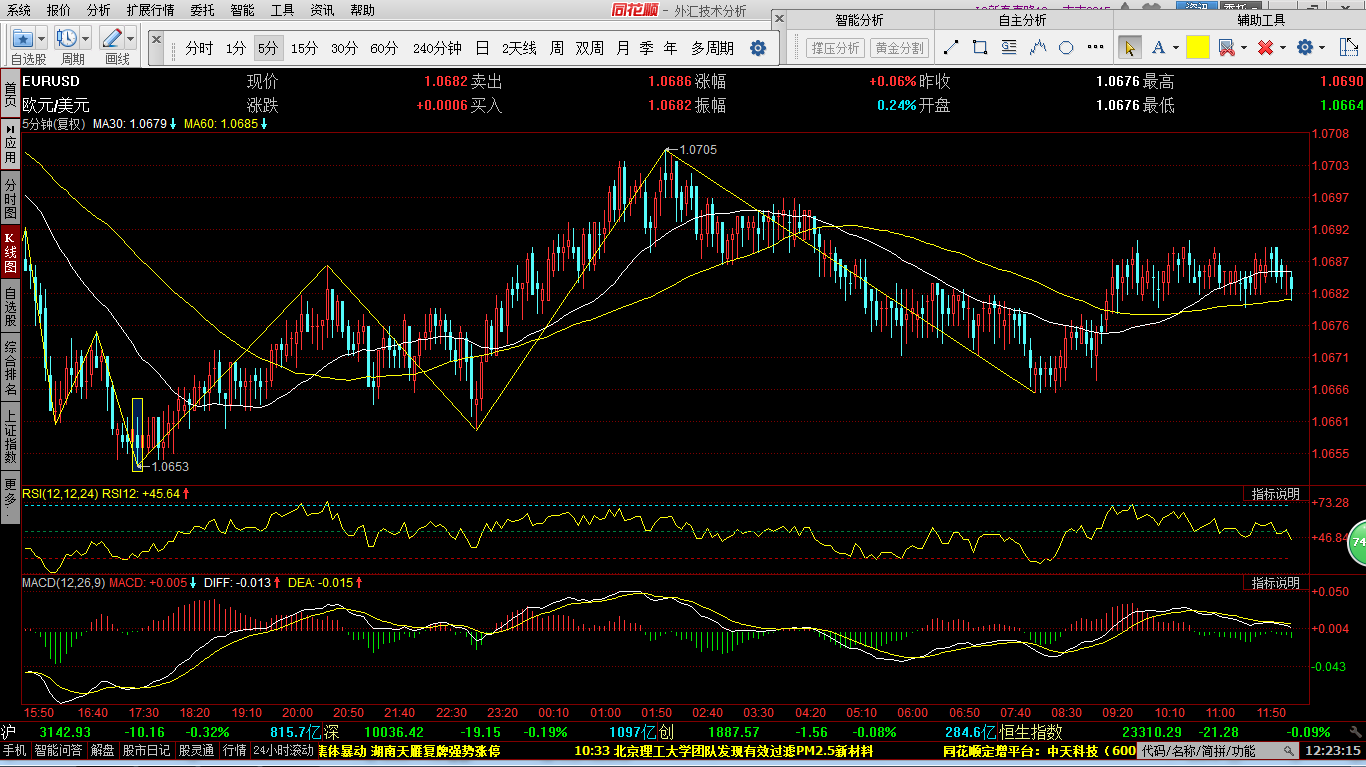Expand the text tool A dropdown arrow
The image size is (1366, 767).
coord(1176,47)
